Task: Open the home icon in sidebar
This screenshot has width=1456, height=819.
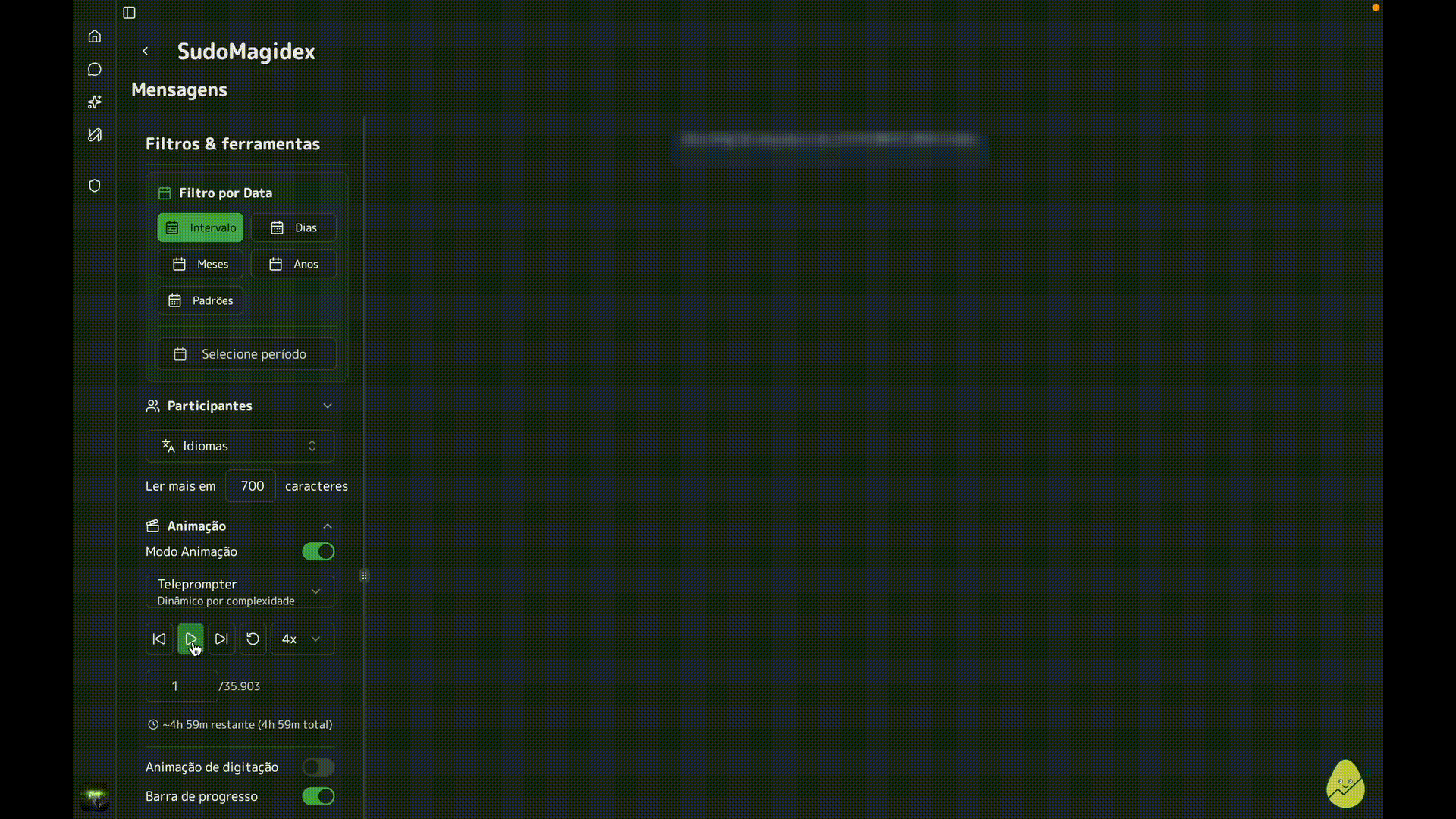Action: (x=95, y=36)
